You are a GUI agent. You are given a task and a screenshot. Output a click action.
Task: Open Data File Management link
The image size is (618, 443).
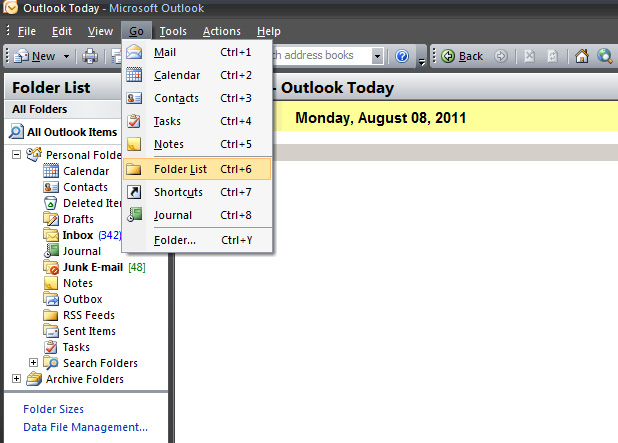[86, 427]
